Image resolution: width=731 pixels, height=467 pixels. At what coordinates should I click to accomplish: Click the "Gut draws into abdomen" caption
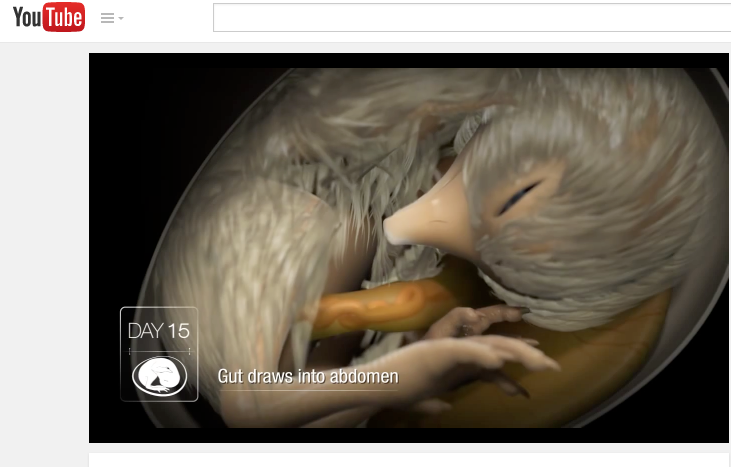pyautogui.click(x=308, y=377)
